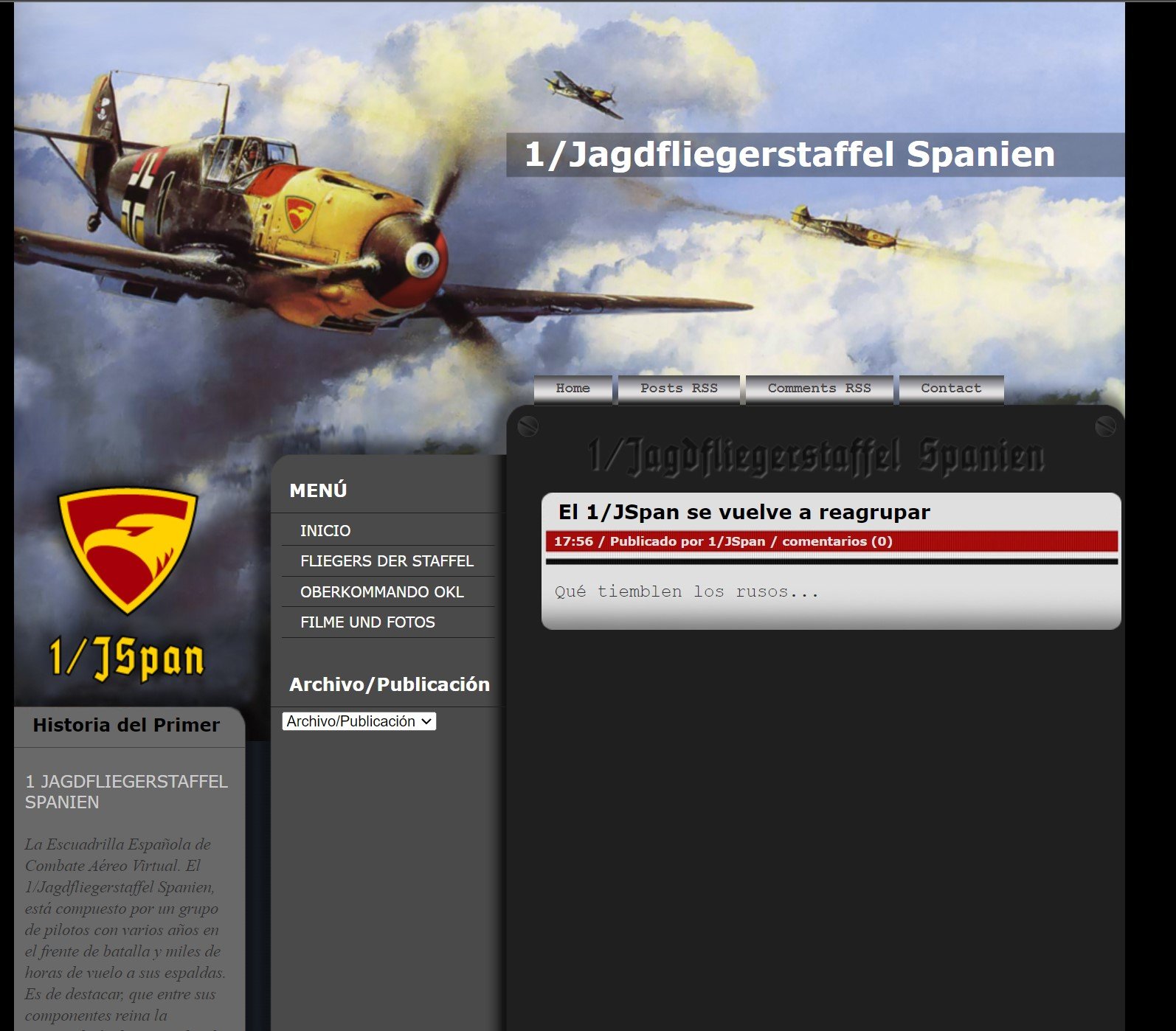Open the Home tab
This screenshot has width=1176, height=1031.
pos(573,389)
